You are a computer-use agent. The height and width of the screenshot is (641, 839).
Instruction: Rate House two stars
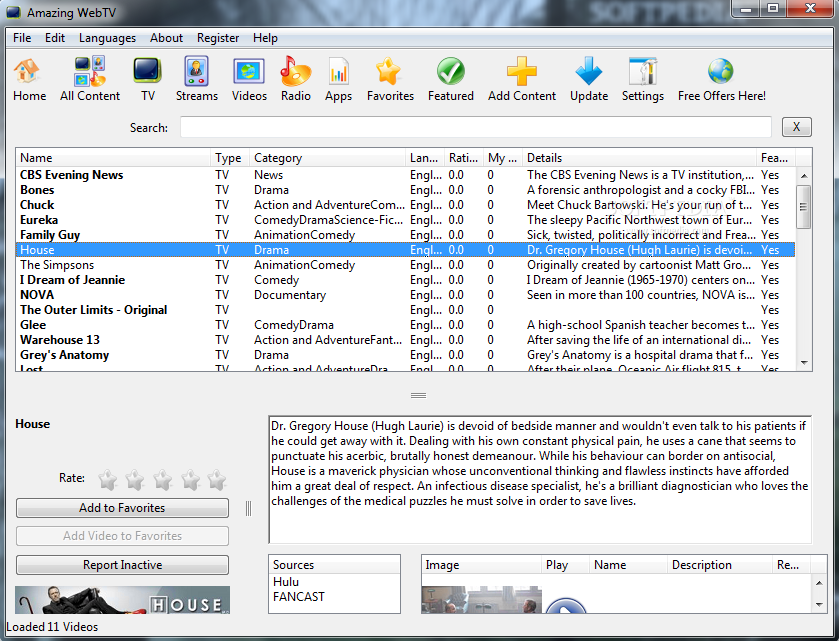tap(135, 479)
